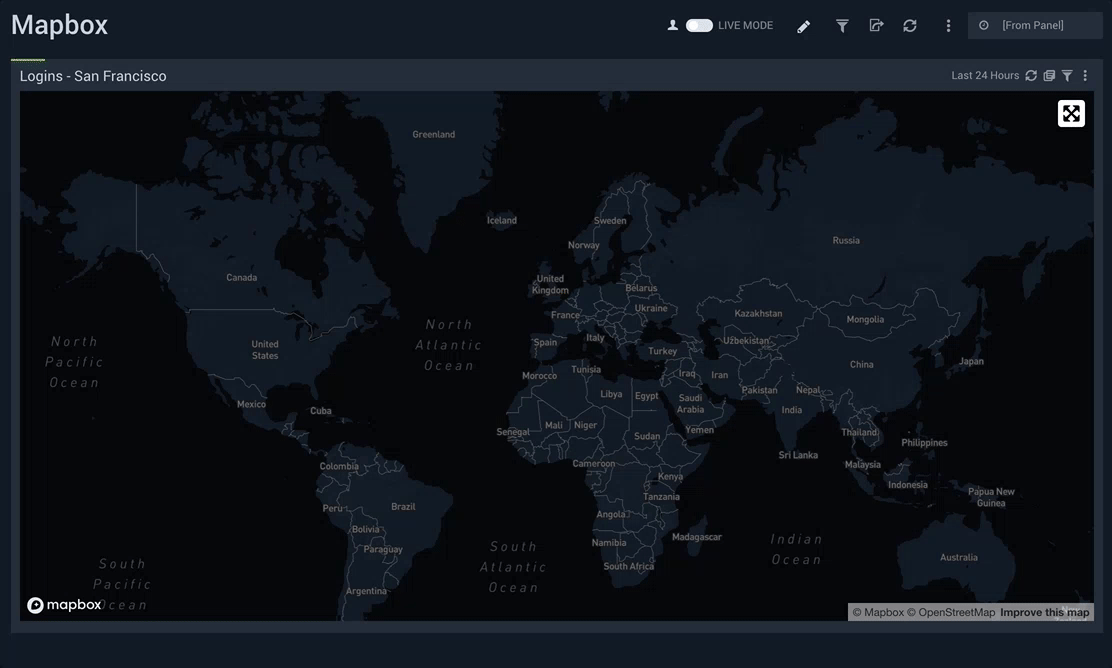The width and height of the screenshot is (1112, 668).
Task: Click the Last 24 Hours panel time label
Action: coord(985,76)
